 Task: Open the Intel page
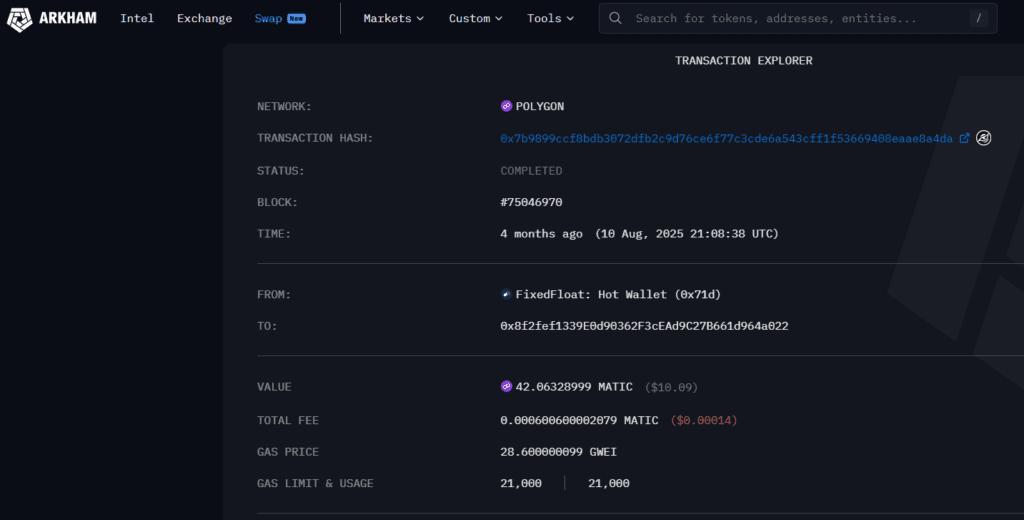(x=136, y=18)
